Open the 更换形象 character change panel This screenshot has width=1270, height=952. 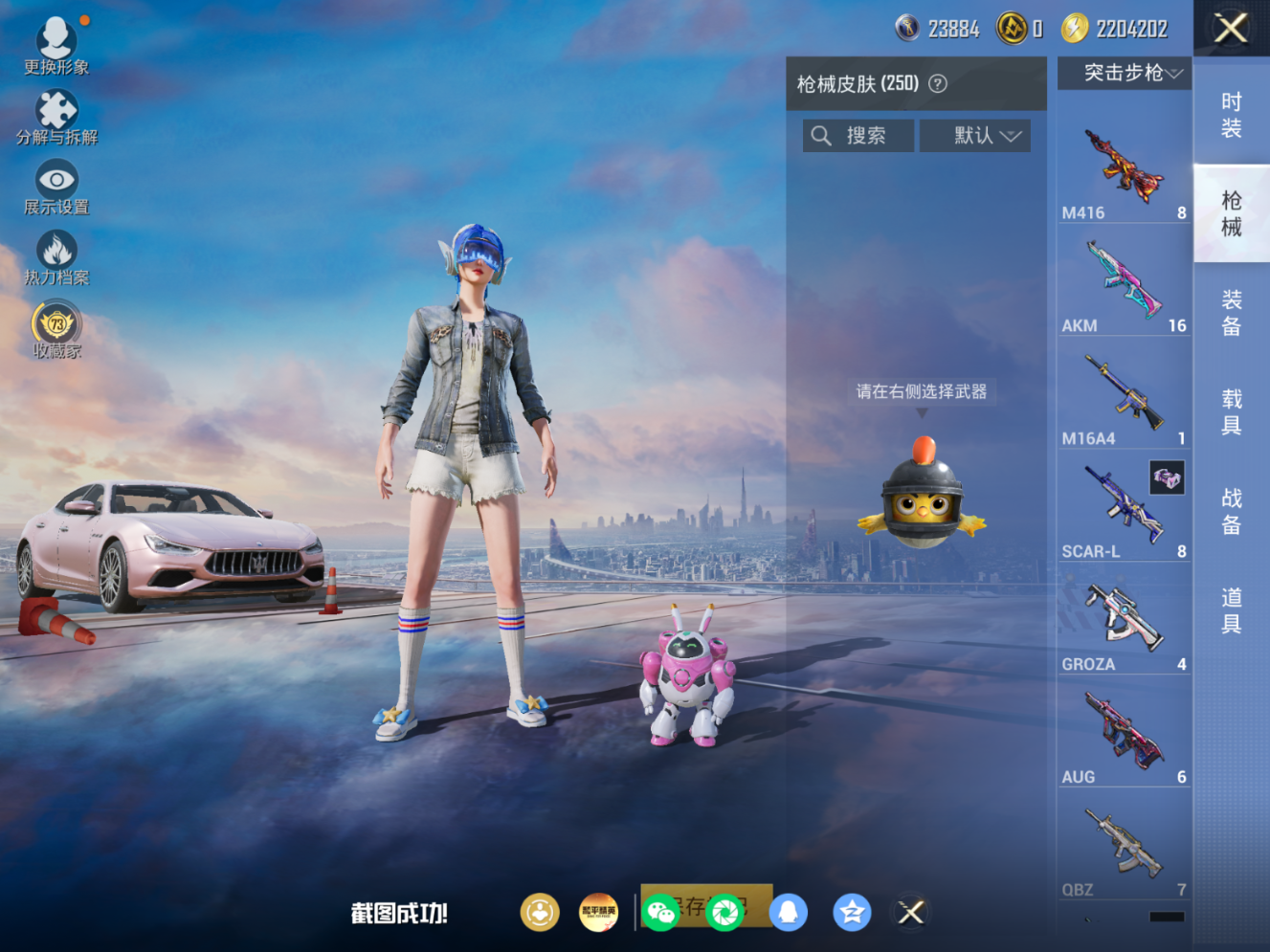(x=56, y=43)
